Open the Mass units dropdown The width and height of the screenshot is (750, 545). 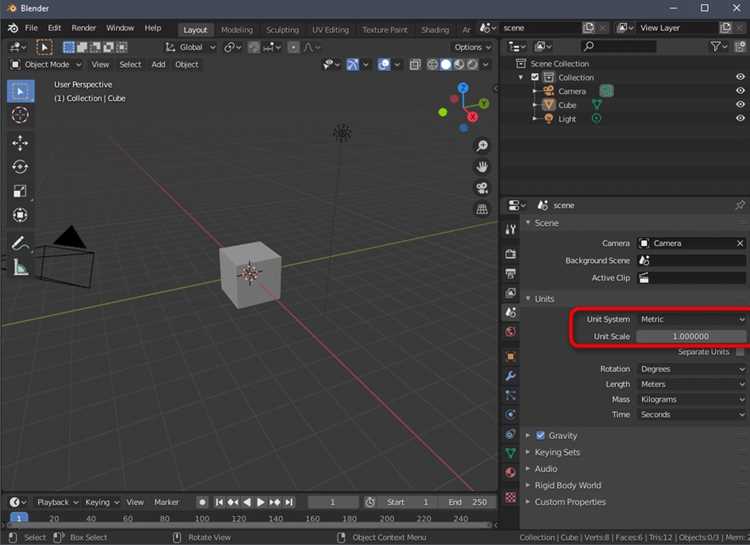click(x=692, y=400)
